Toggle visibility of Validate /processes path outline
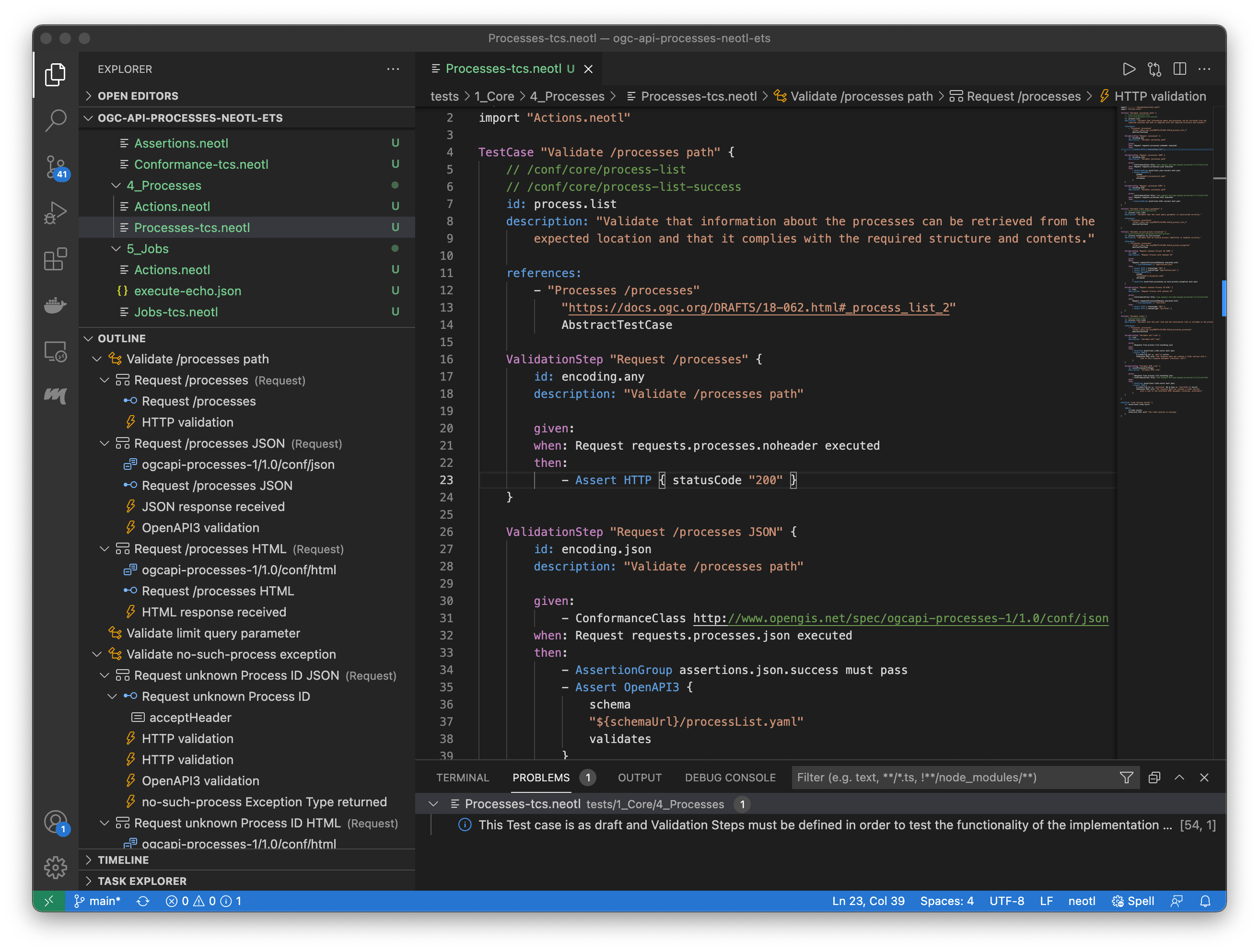Screen dimensions: 1259x952 [94, 358]
